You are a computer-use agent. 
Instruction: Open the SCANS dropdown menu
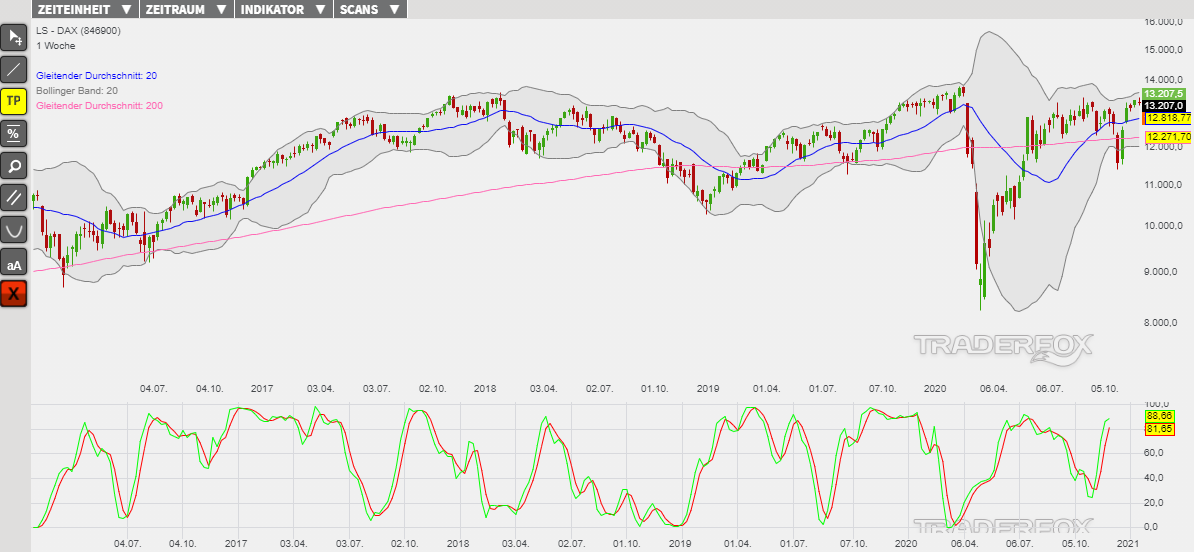tap(370, 9)
